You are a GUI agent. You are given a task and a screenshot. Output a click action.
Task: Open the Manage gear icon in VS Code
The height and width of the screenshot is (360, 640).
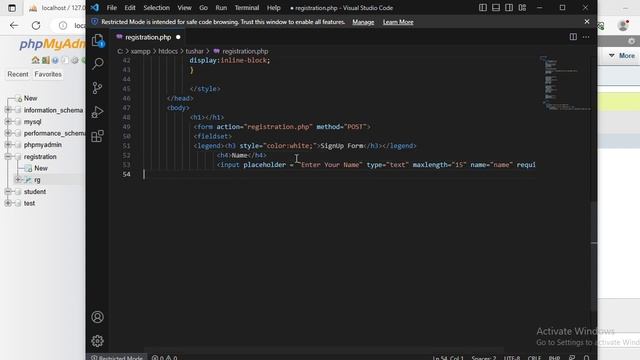(97, 341)
